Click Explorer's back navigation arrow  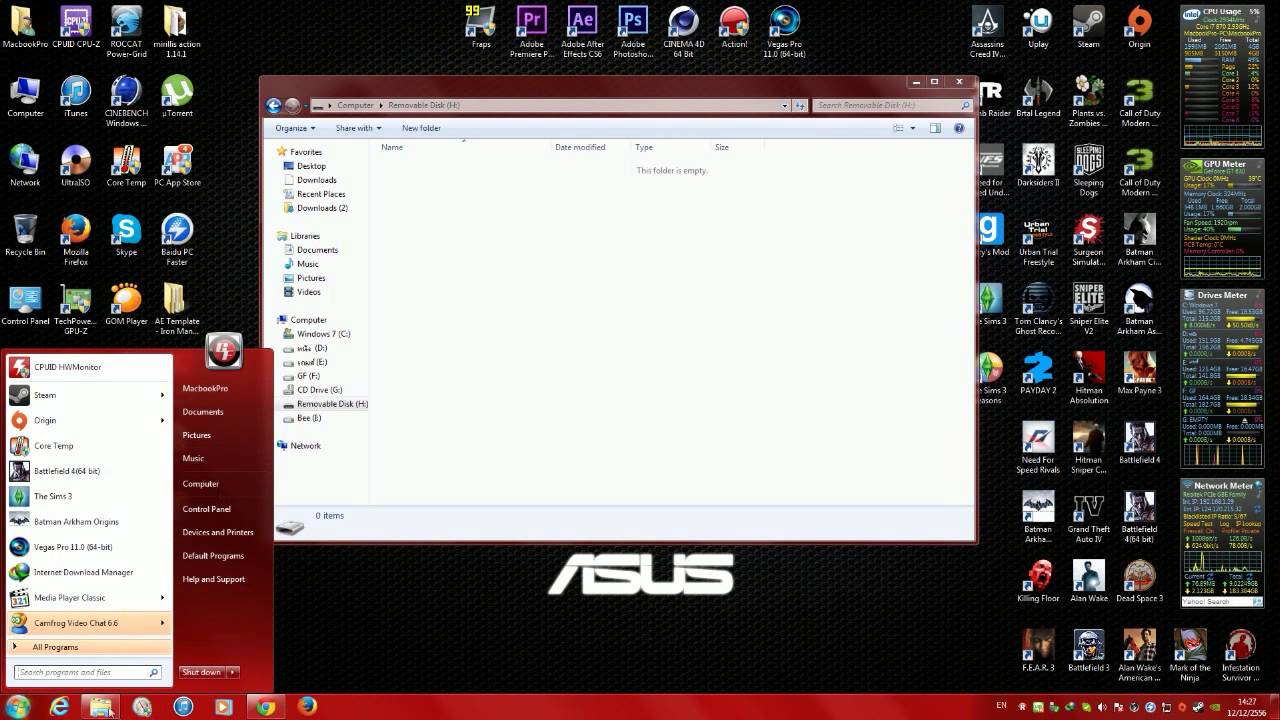(273, 105)
